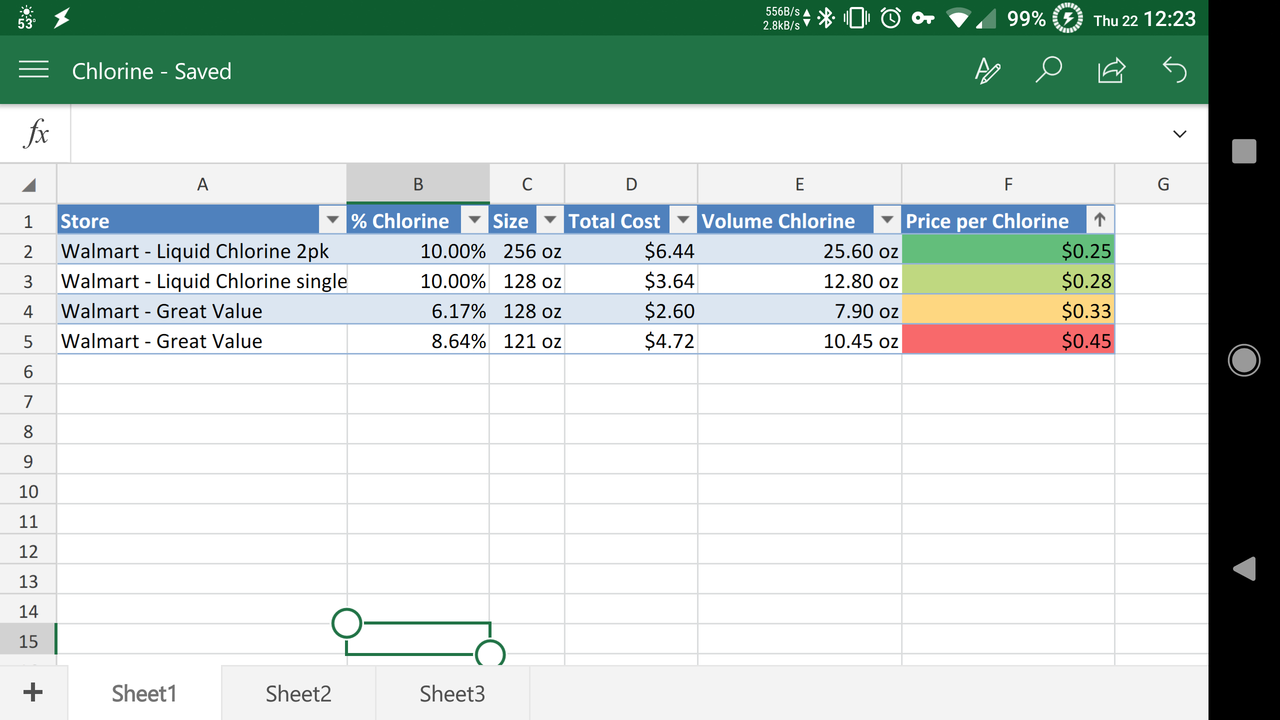Image resolution: width=1280 pixels, height=720 pixels.
Task: Open the Store column filter dropdown
Action: pos(332,220)
